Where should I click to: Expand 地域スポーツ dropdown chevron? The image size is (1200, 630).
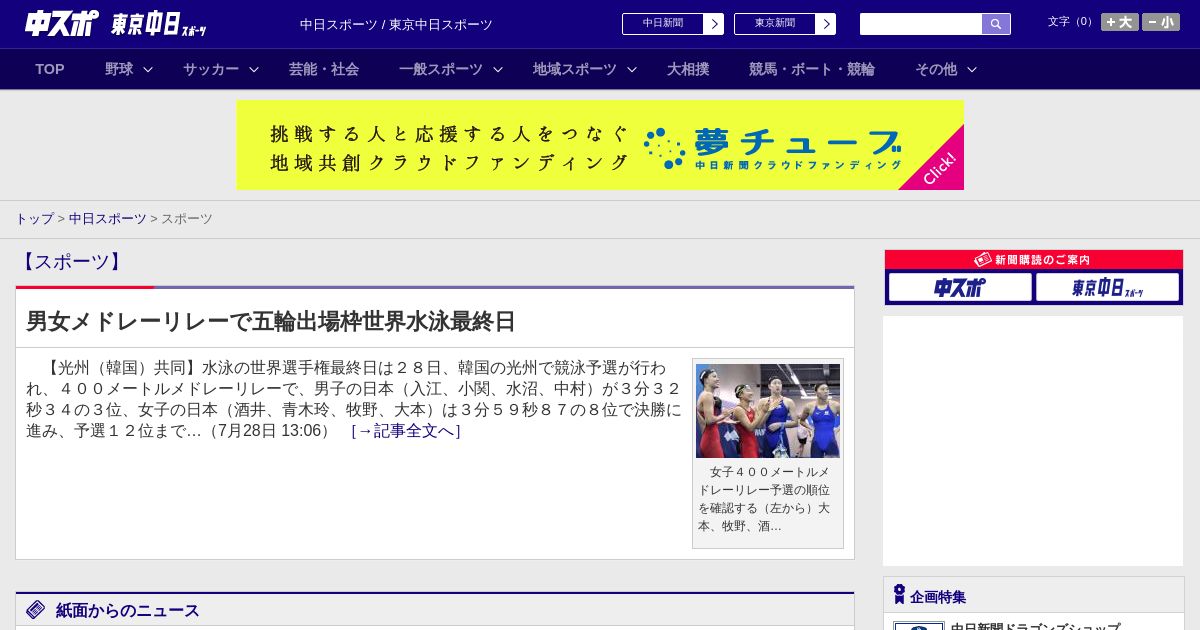[632, 69]
